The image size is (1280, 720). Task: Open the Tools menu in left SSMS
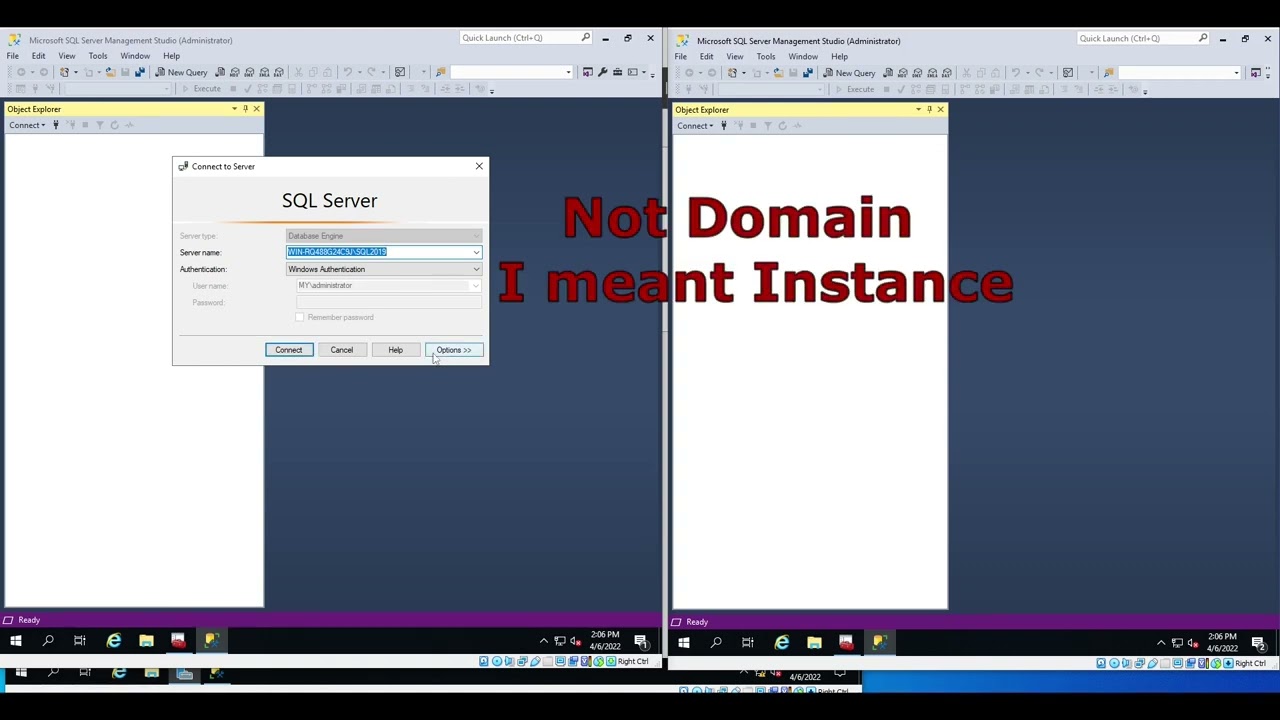point(98,56)
